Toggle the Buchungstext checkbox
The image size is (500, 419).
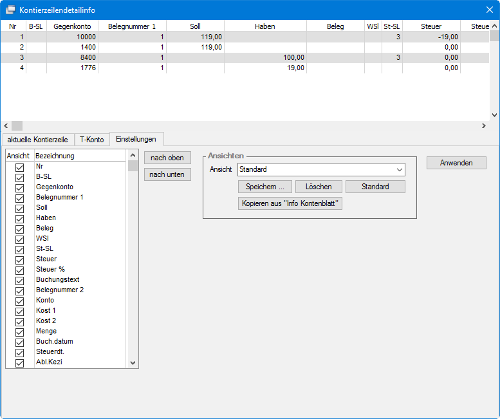coord(20,281)
